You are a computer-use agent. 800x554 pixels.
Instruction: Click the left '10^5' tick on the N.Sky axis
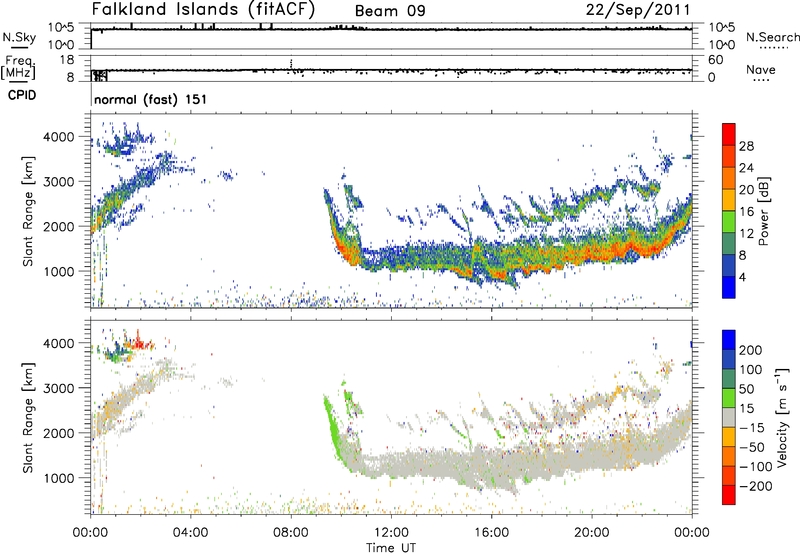(61, 27)
